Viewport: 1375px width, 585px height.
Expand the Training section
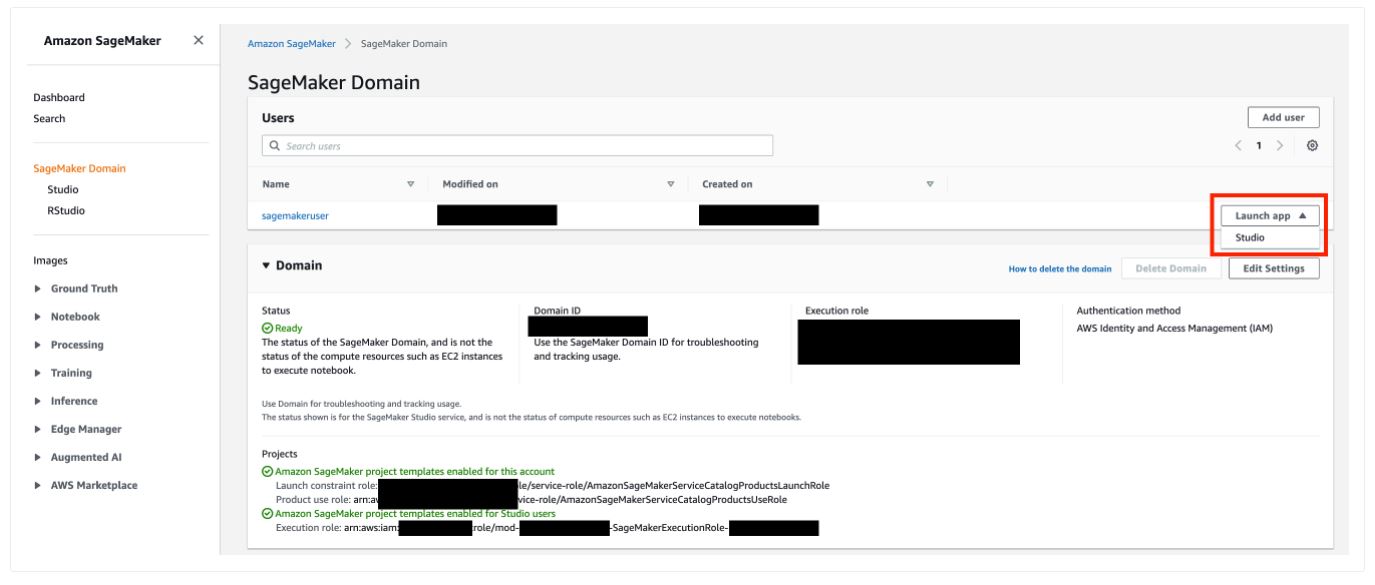[38, 373]
